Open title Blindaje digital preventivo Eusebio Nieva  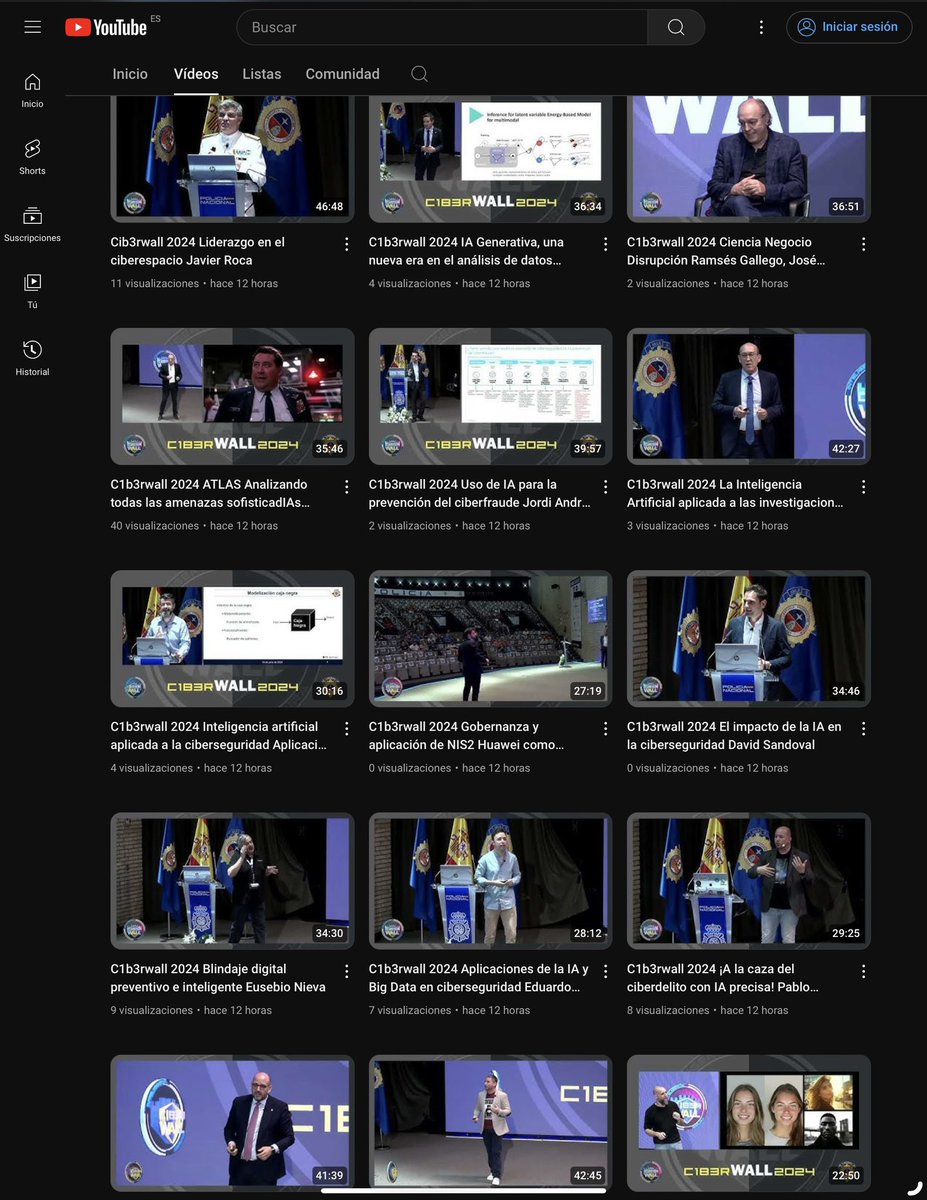pos(218,978)
